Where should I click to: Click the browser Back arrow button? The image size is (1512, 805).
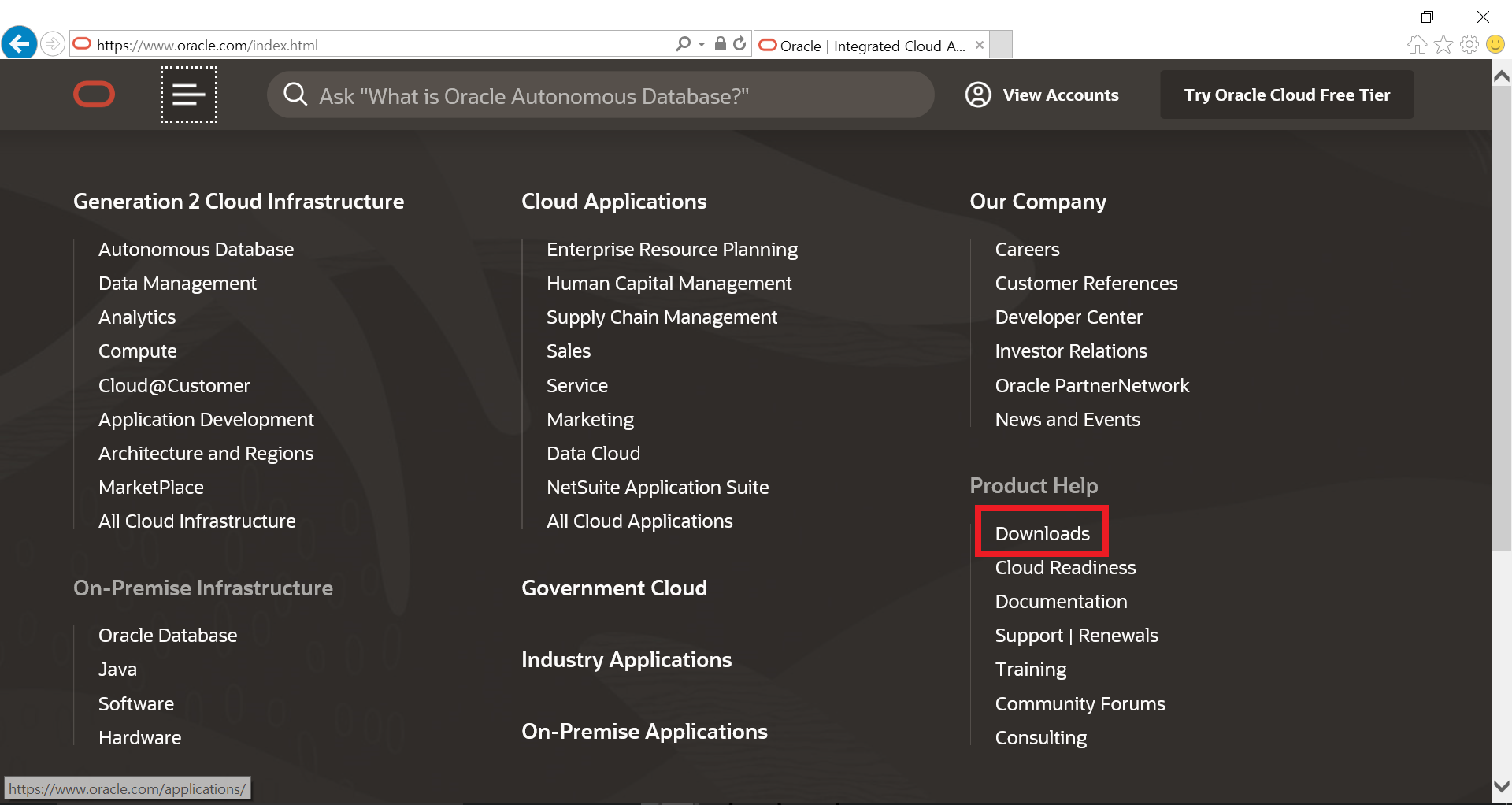[x=19, y=43]
